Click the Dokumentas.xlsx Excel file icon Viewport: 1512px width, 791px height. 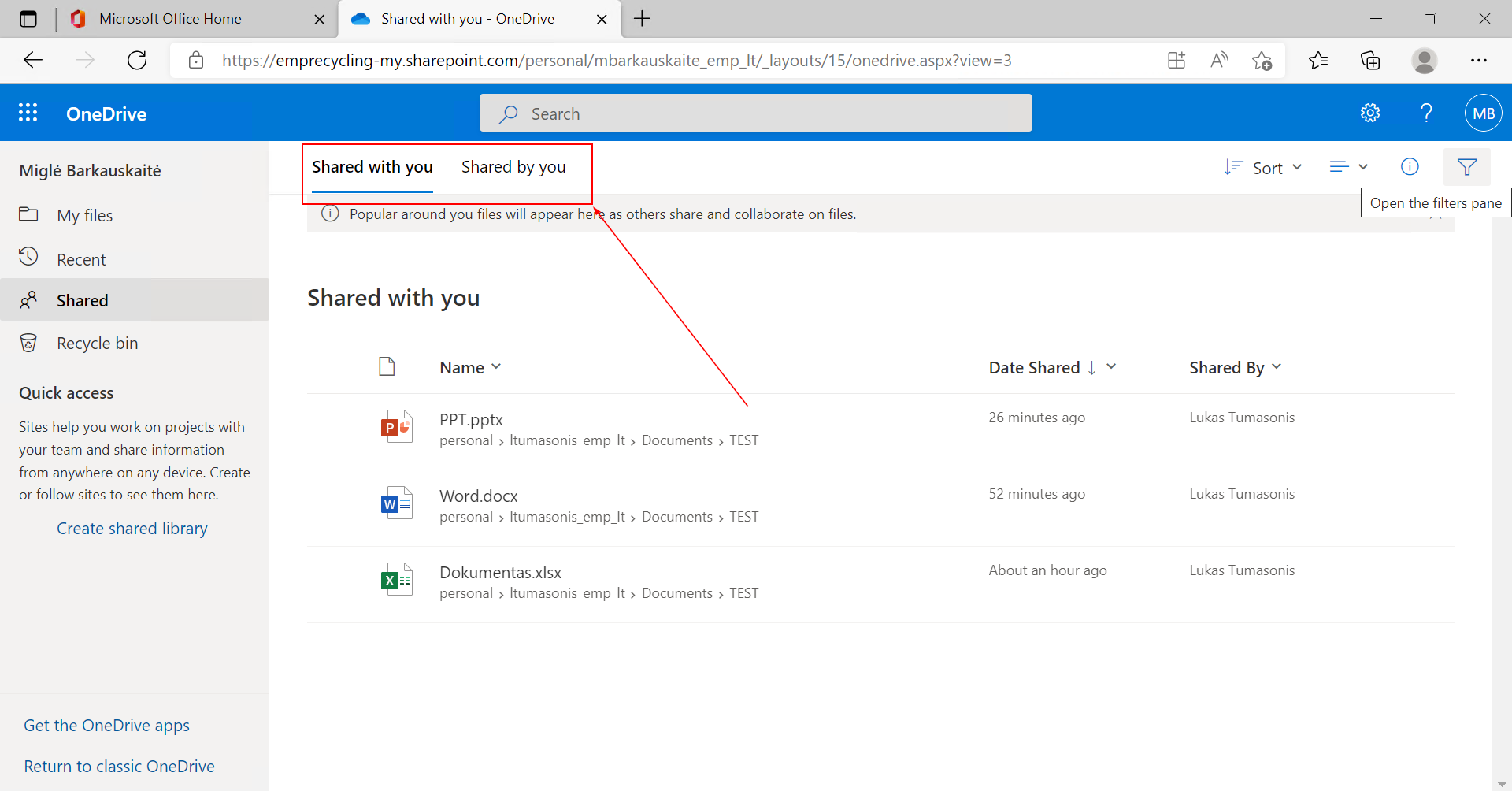click(x=396, y=580)
